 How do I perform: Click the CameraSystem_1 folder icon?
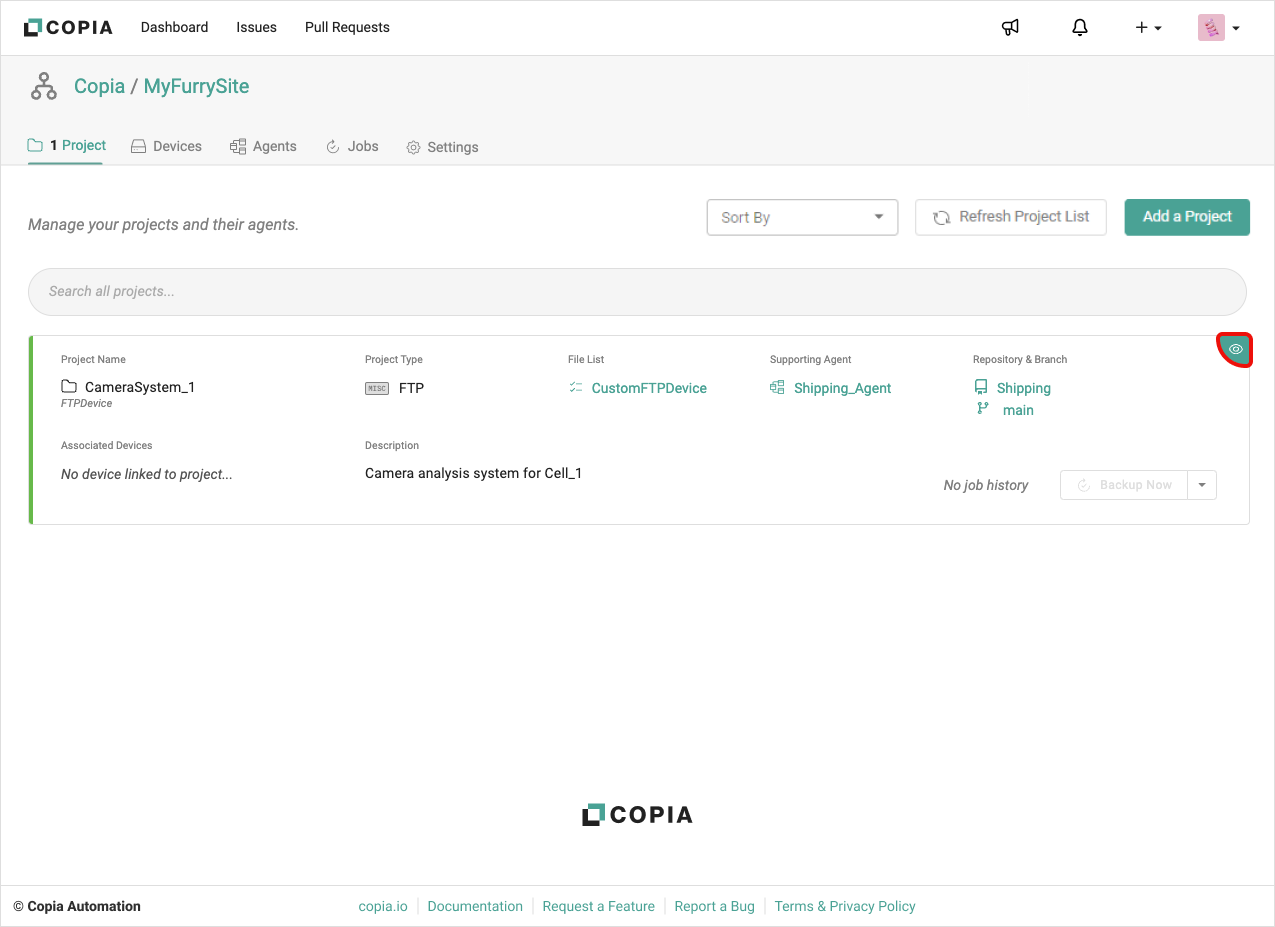69,387
